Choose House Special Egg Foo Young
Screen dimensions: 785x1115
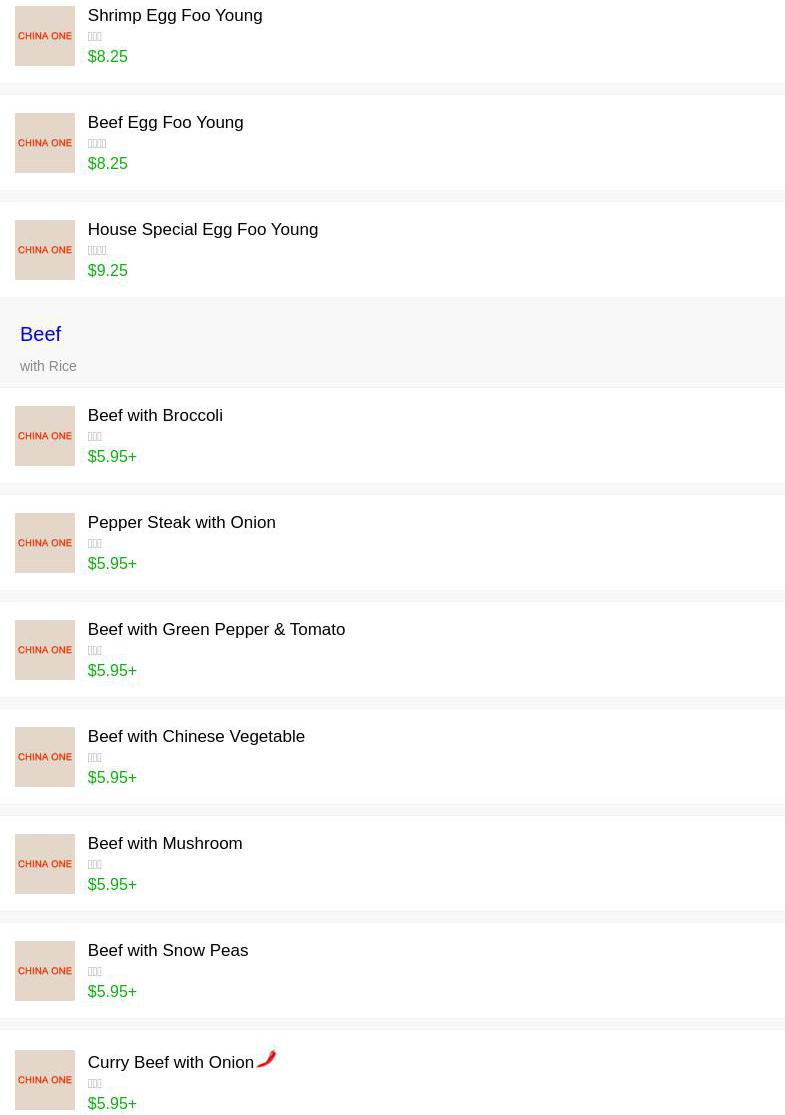pyautogui.click(x=203, y=230)
